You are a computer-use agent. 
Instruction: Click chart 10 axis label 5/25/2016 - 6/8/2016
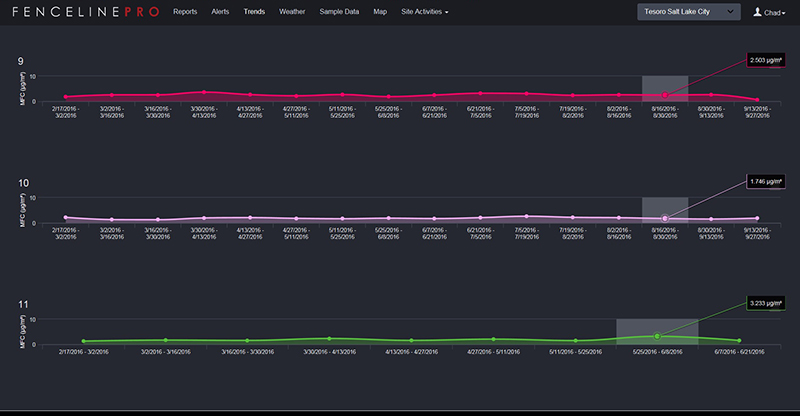[x=389, y=233]
